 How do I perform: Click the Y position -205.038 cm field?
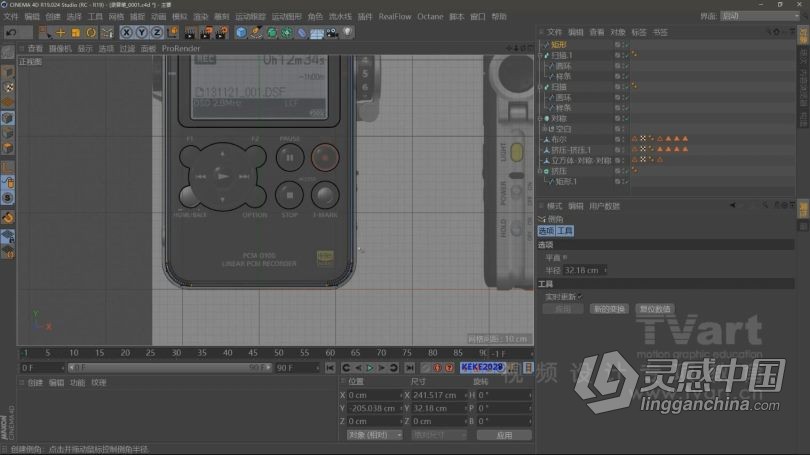pos(373,408)
